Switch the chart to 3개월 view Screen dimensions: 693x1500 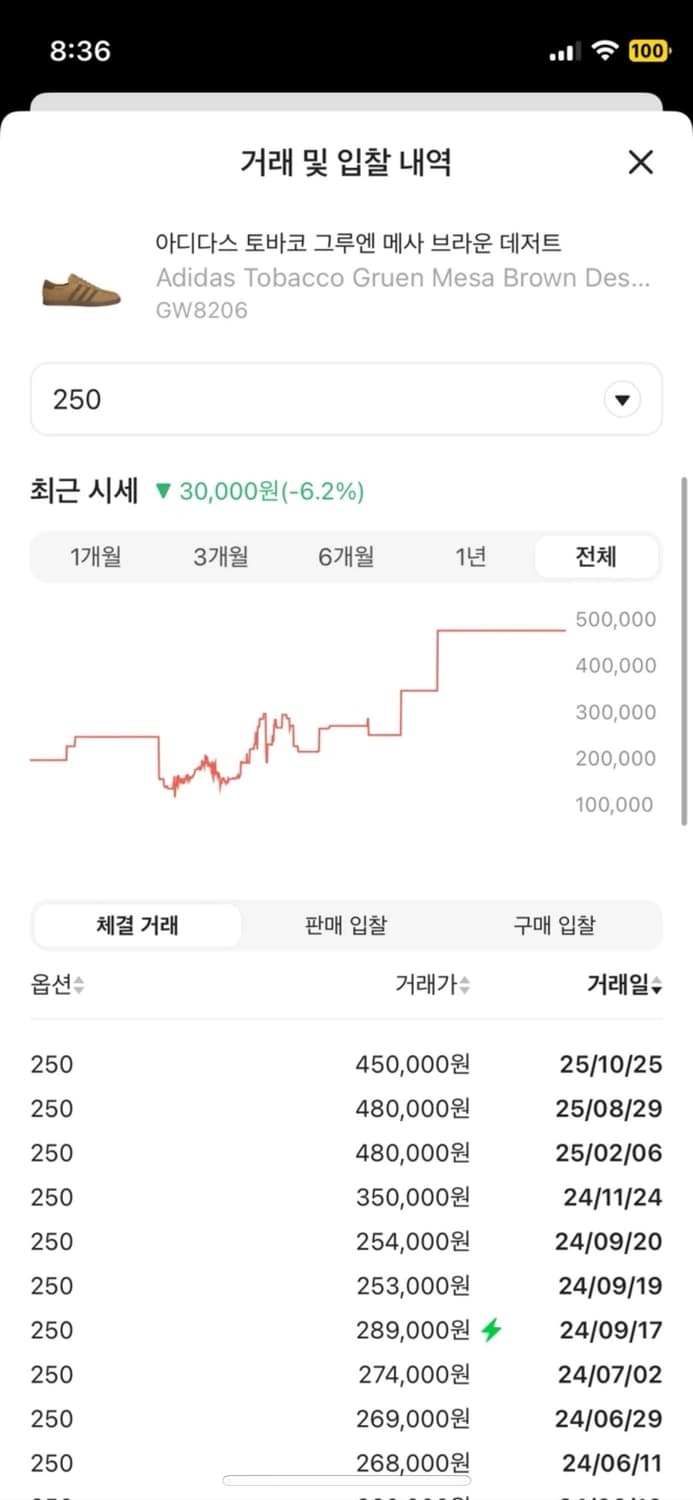pyautogui.click(x=219, y=556)
